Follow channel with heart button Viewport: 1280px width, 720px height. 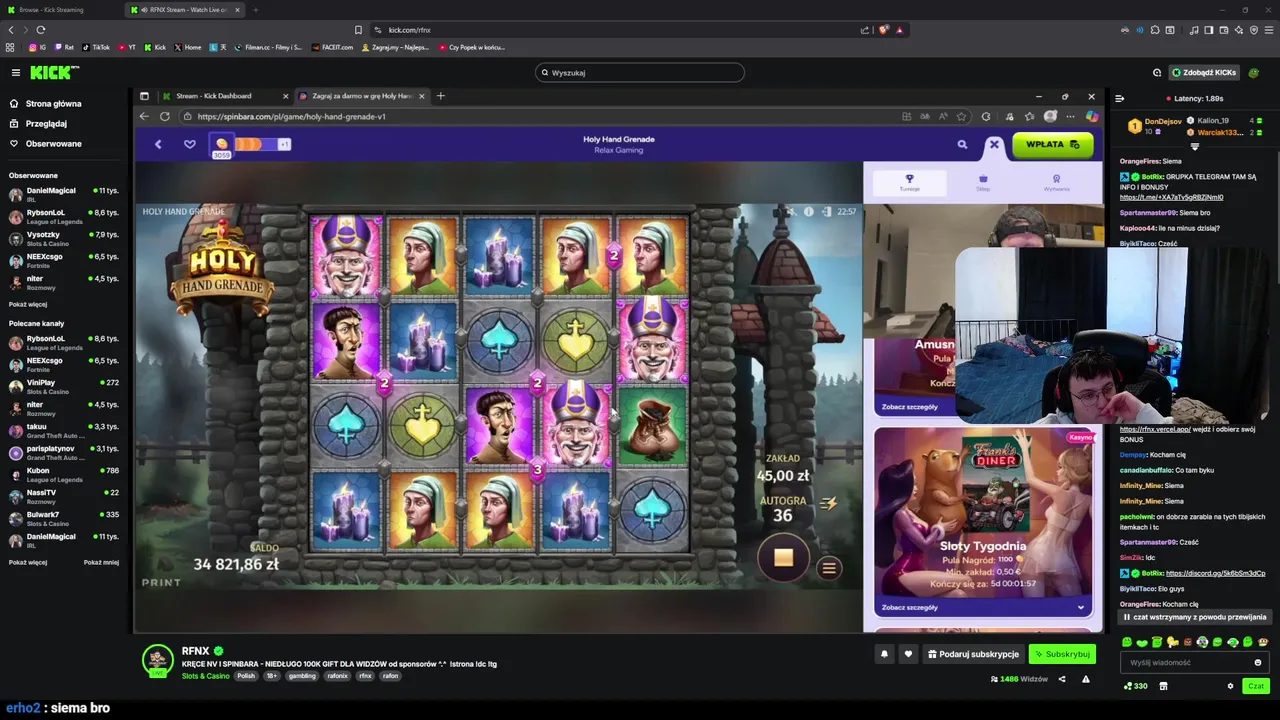(908, 654)
